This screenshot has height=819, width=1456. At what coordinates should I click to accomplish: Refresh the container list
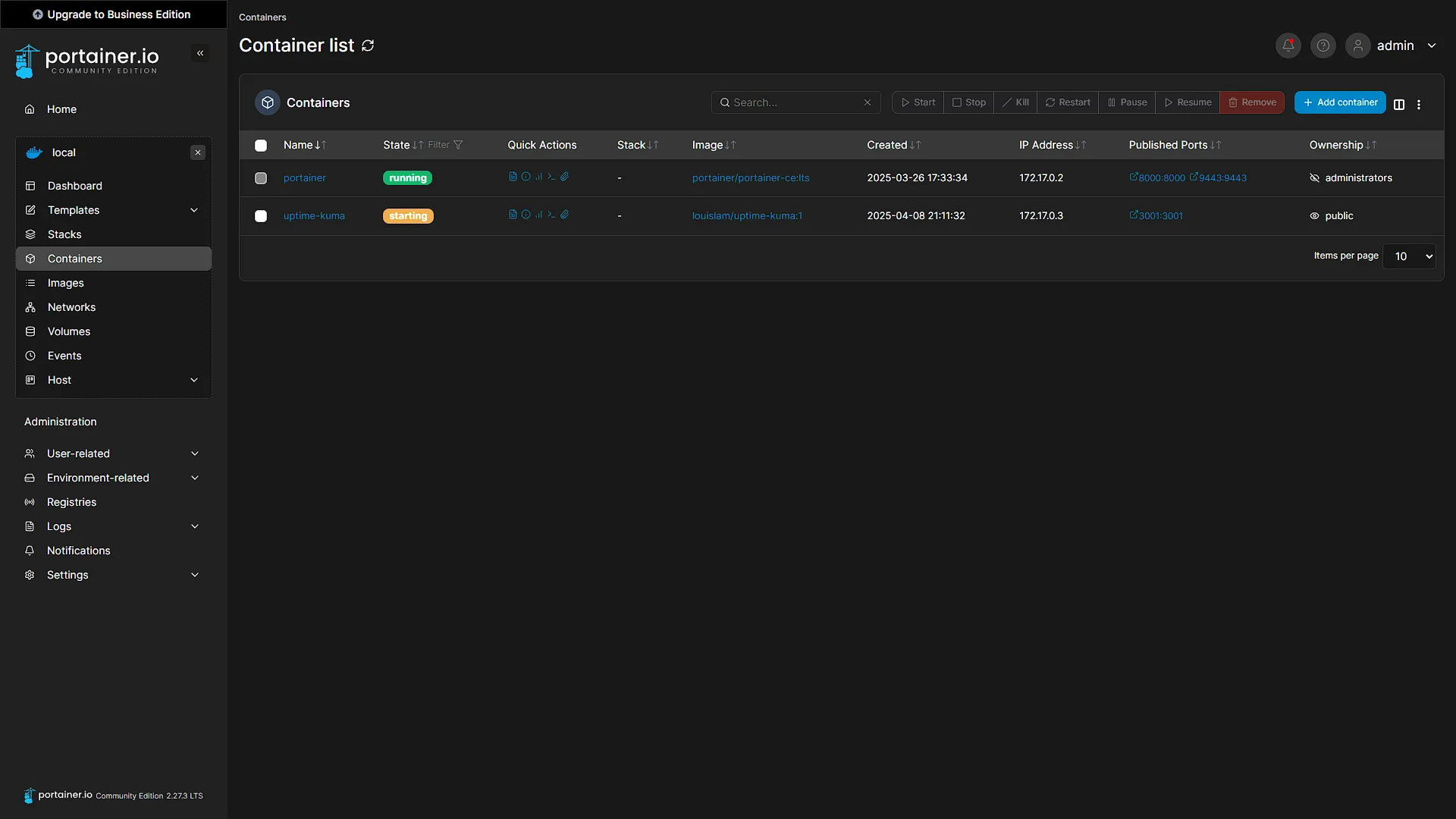pyautogui.click(x=368, y=45)
